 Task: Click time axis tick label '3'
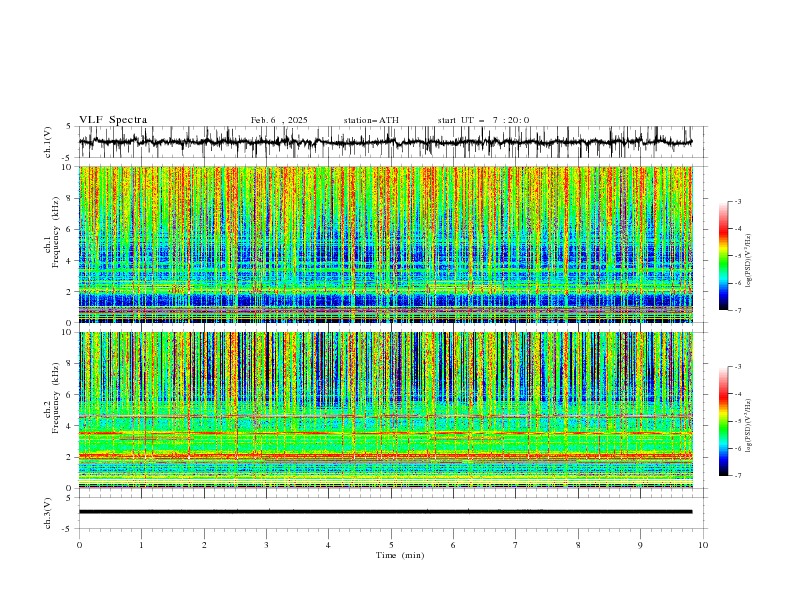(266, 545)
